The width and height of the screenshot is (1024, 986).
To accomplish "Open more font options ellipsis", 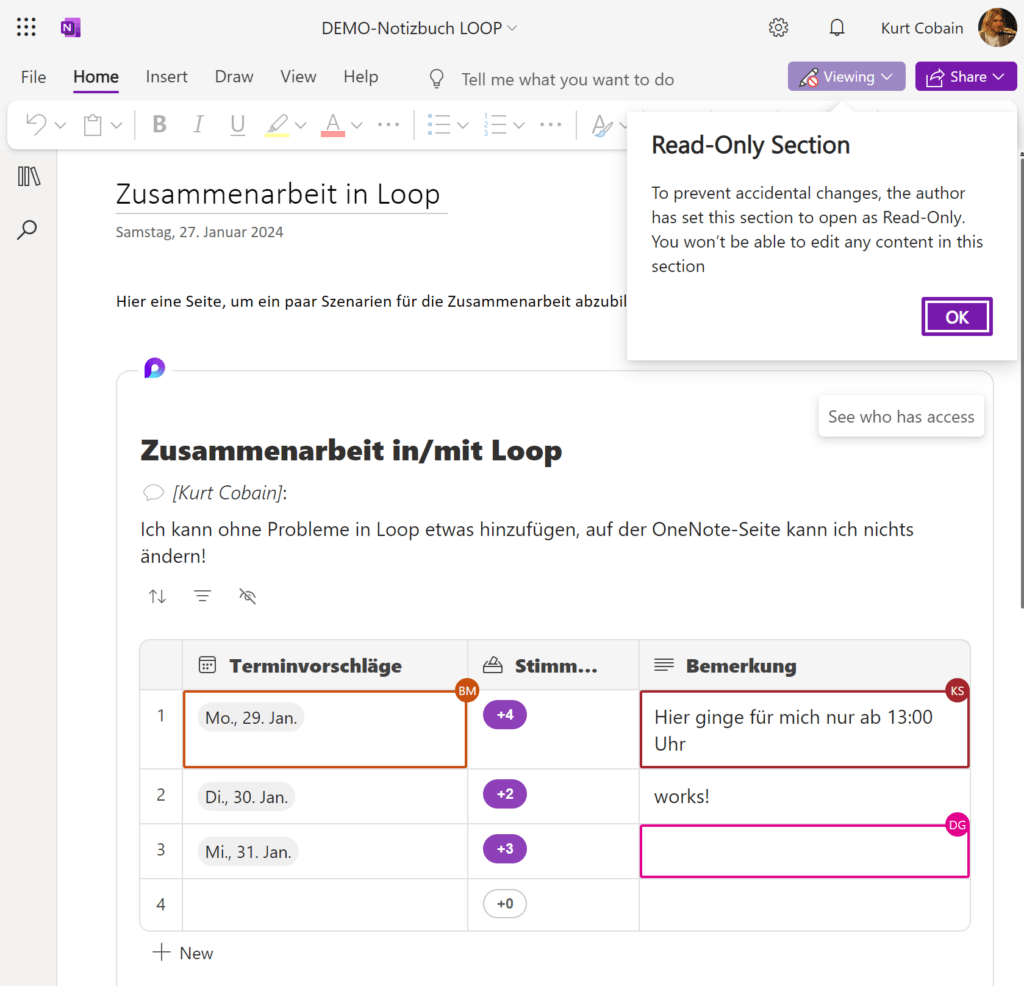I will pyautogui.click(x=389, y=124).
